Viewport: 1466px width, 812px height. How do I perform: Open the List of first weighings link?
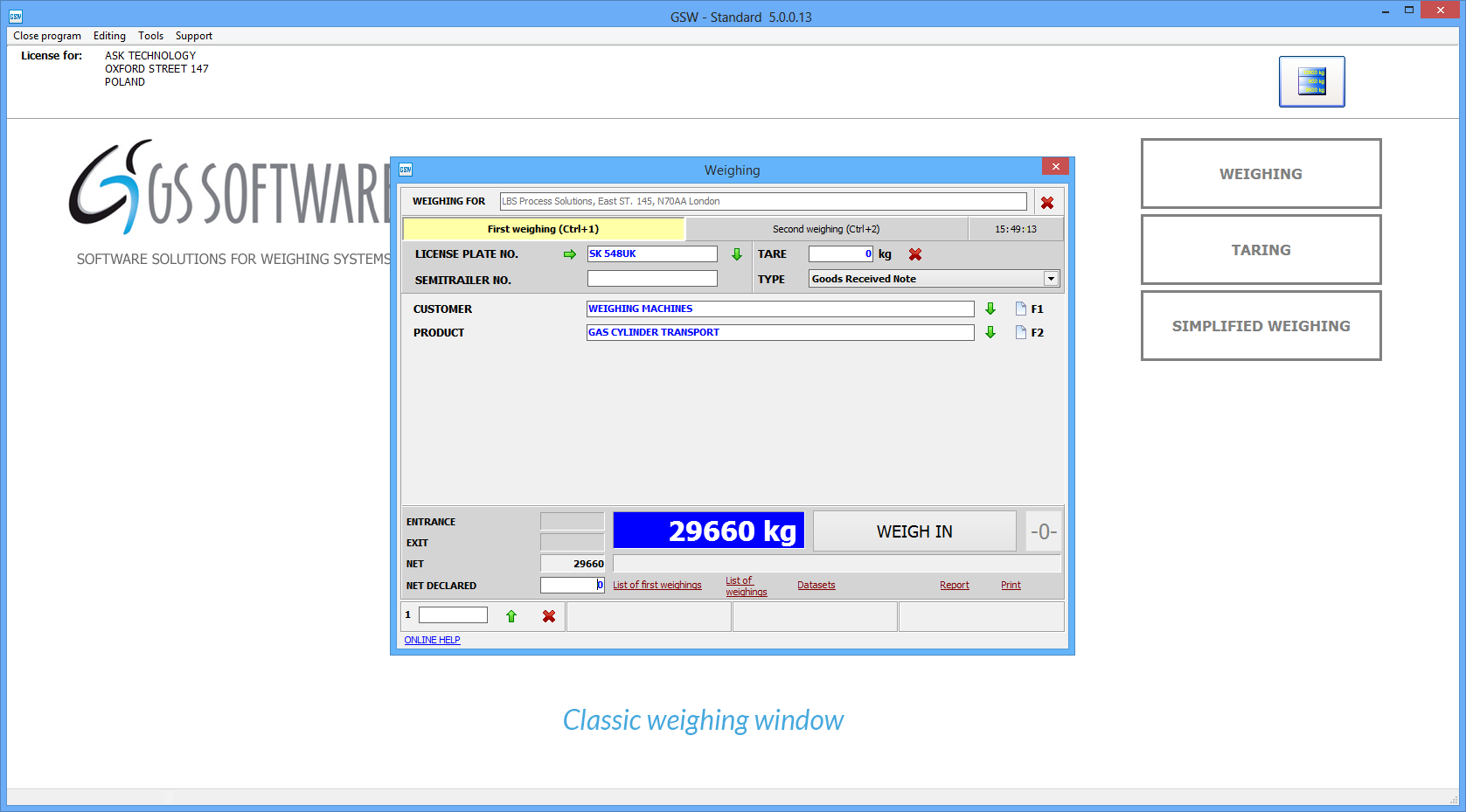click(x=657, y=586)
